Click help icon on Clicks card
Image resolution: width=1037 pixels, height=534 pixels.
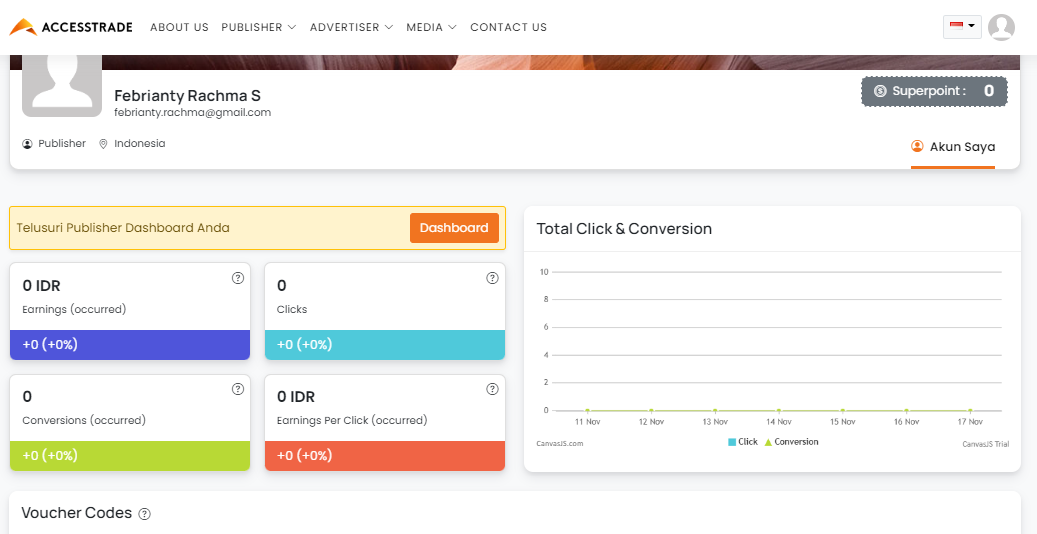(x=492, y=278)
